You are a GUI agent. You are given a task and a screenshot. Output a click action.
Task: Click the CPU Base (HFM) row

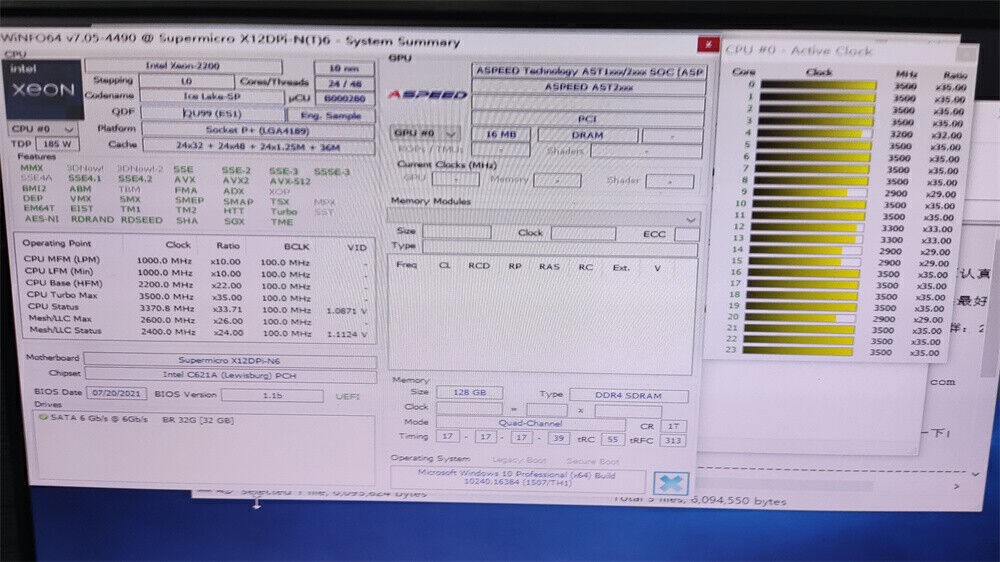[x=196, y=285]
